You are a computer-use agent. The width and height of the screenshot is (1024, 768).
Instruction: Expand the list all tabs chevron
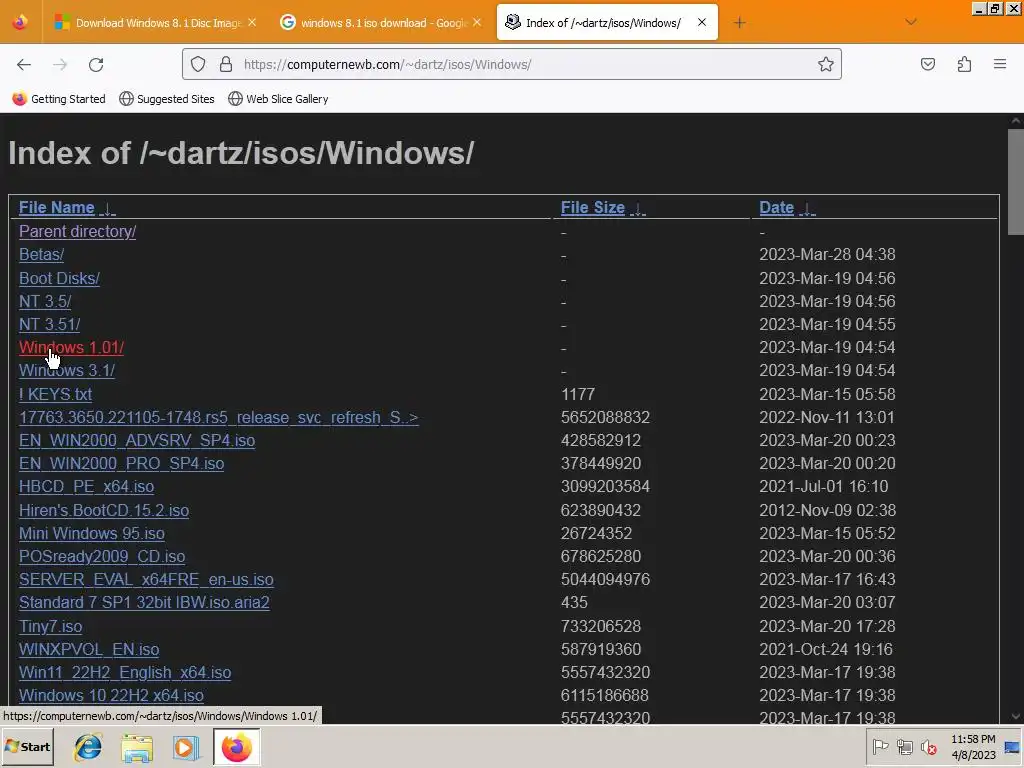[x=911, y=22]
